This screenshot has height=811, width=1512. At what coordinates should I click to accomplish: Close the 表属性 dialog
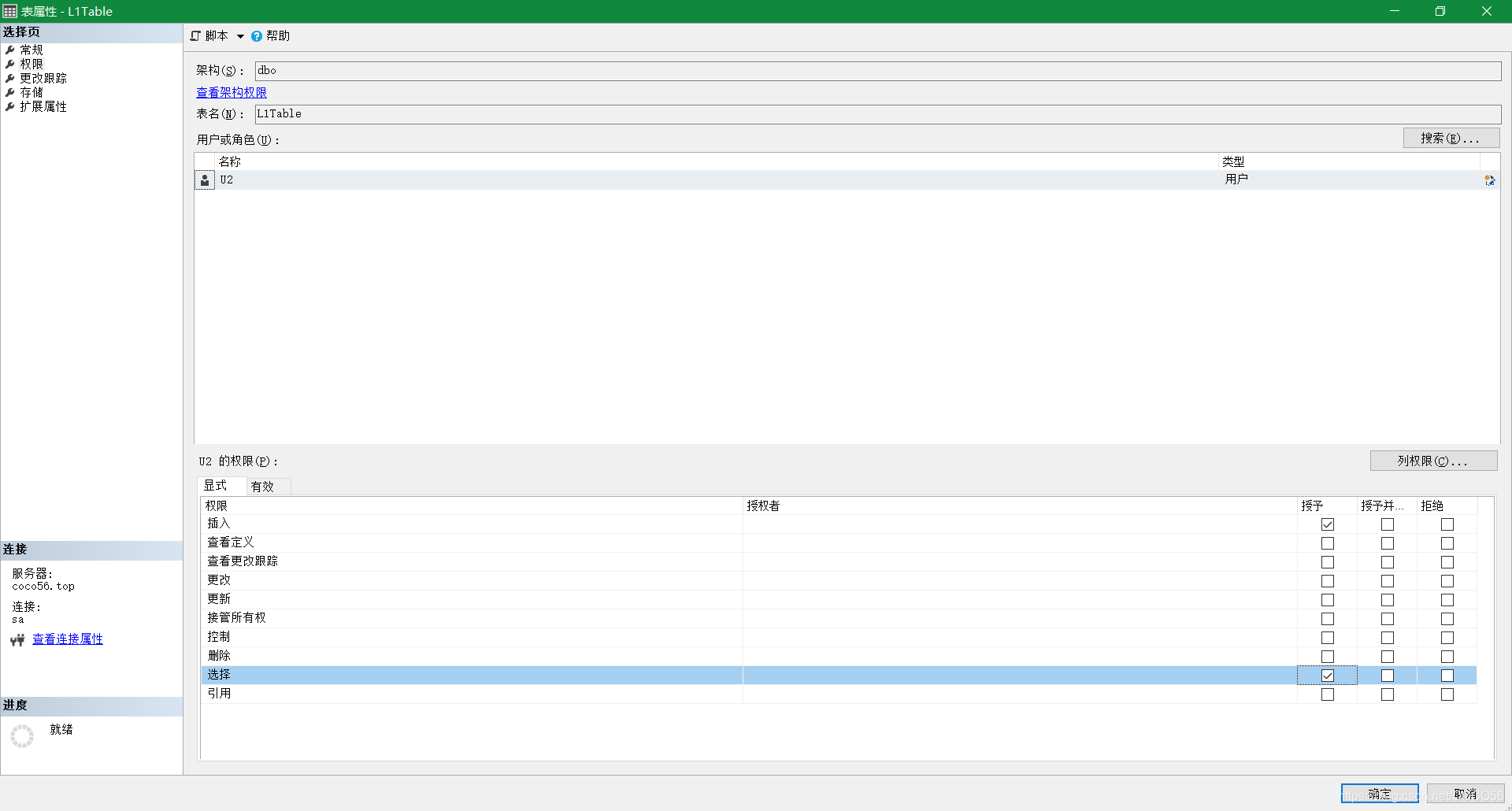(x=1487, y=11)
